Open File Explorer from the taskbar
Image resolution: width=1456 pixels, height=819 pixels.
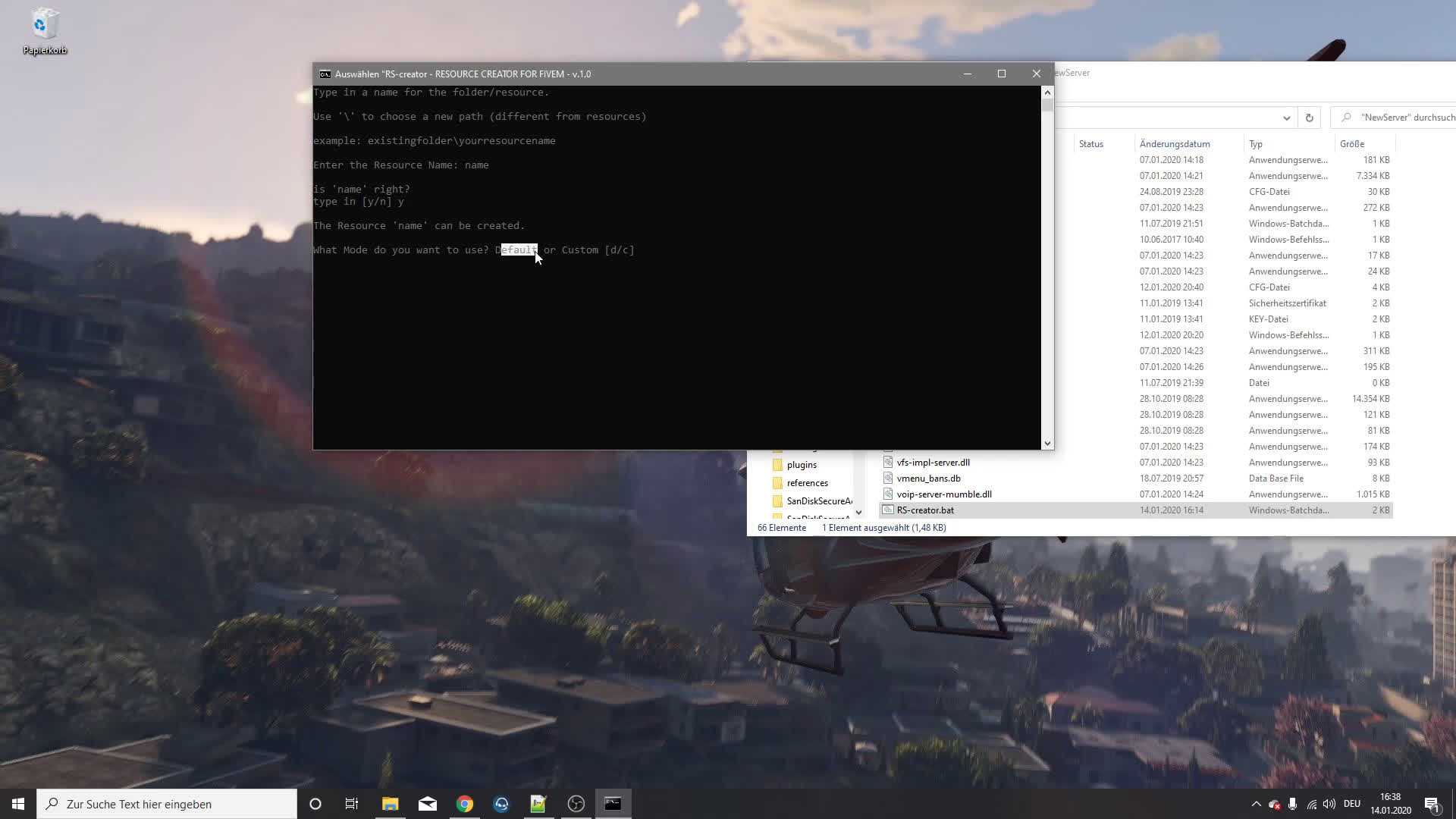coord(391,804)
